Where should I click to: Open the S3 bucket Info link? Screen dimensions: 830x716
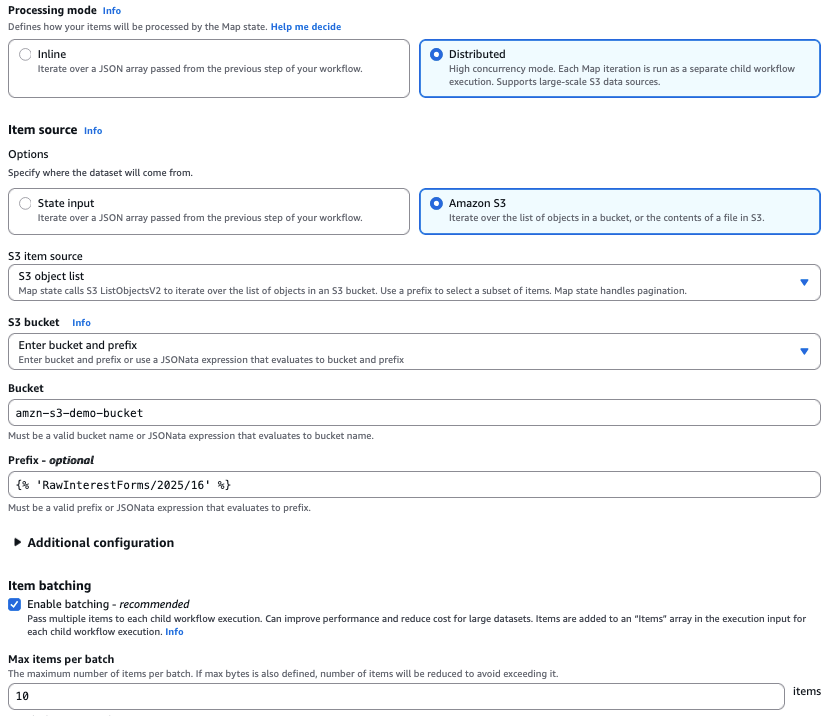pyautogui.click(x=80, y=322)
